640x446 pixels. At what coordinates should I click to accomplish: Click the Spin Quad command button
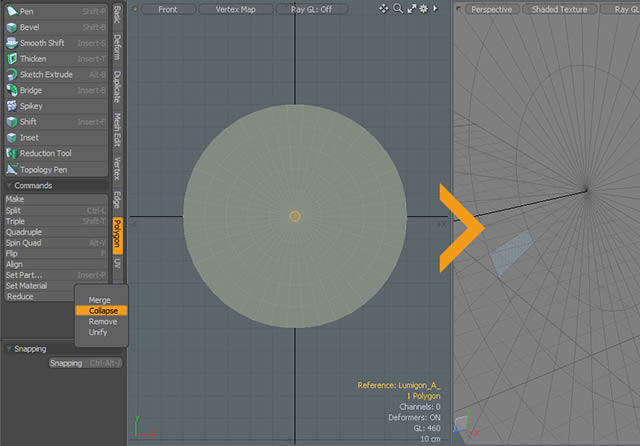[56, 243]
